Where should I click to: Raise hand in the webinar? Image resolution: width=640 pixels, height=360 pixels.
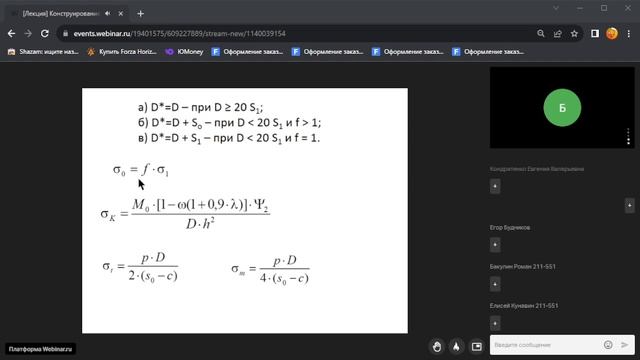(437, 347)
